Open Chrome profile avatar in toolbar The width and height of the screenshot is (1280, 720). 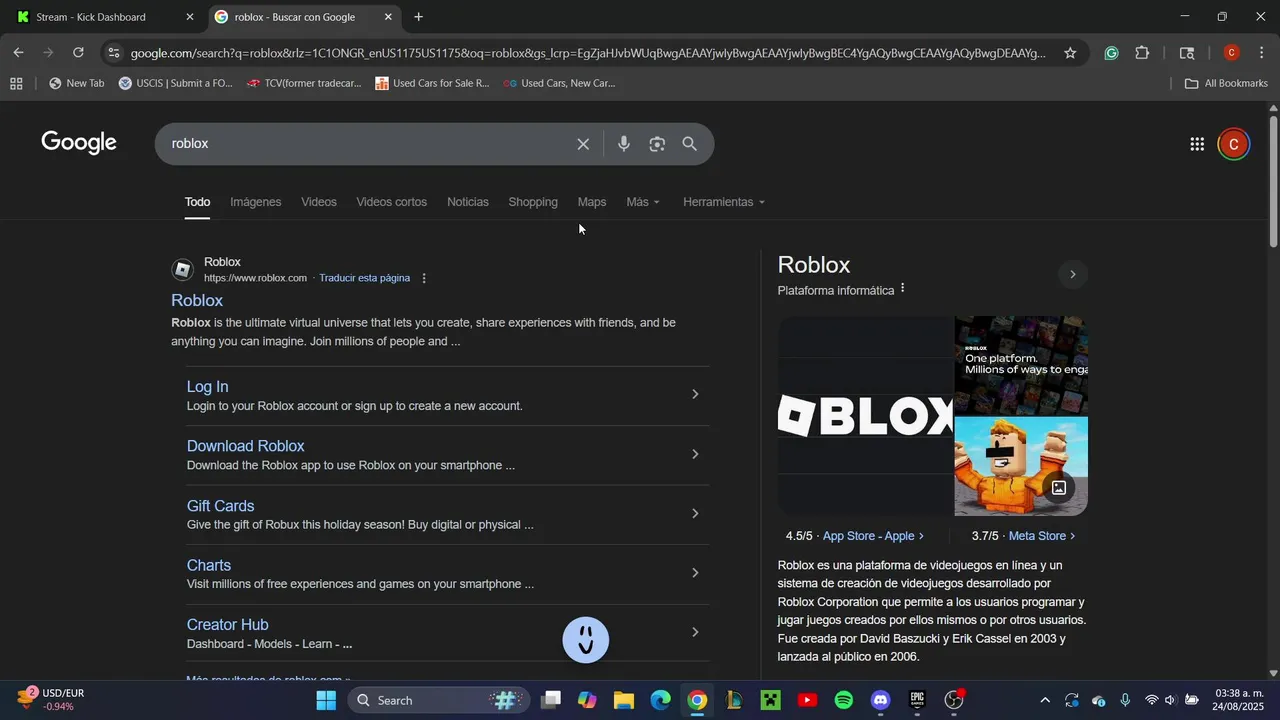1232,53
